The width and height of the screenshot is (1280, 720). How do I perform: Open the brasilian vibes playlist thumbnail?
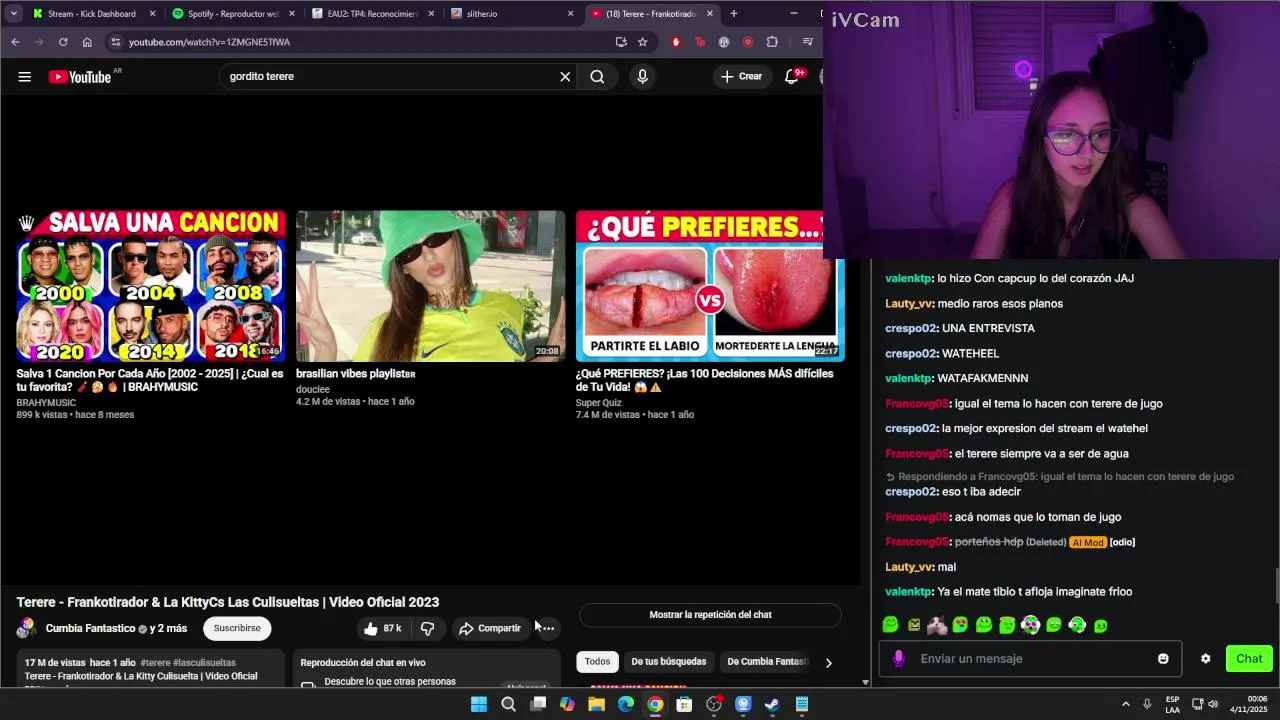pyautogui.click(x=430, y=285)
